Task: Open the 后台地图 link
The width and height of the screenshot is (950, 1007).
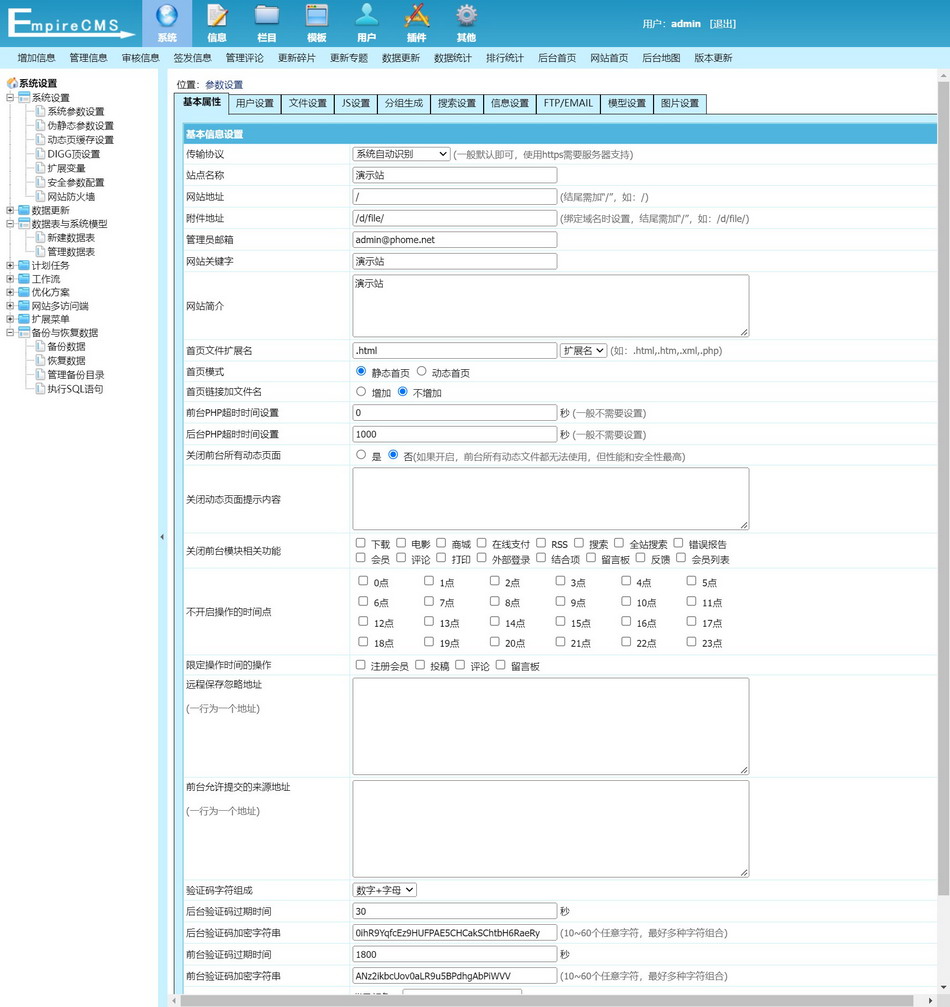Action: (661, 58)
